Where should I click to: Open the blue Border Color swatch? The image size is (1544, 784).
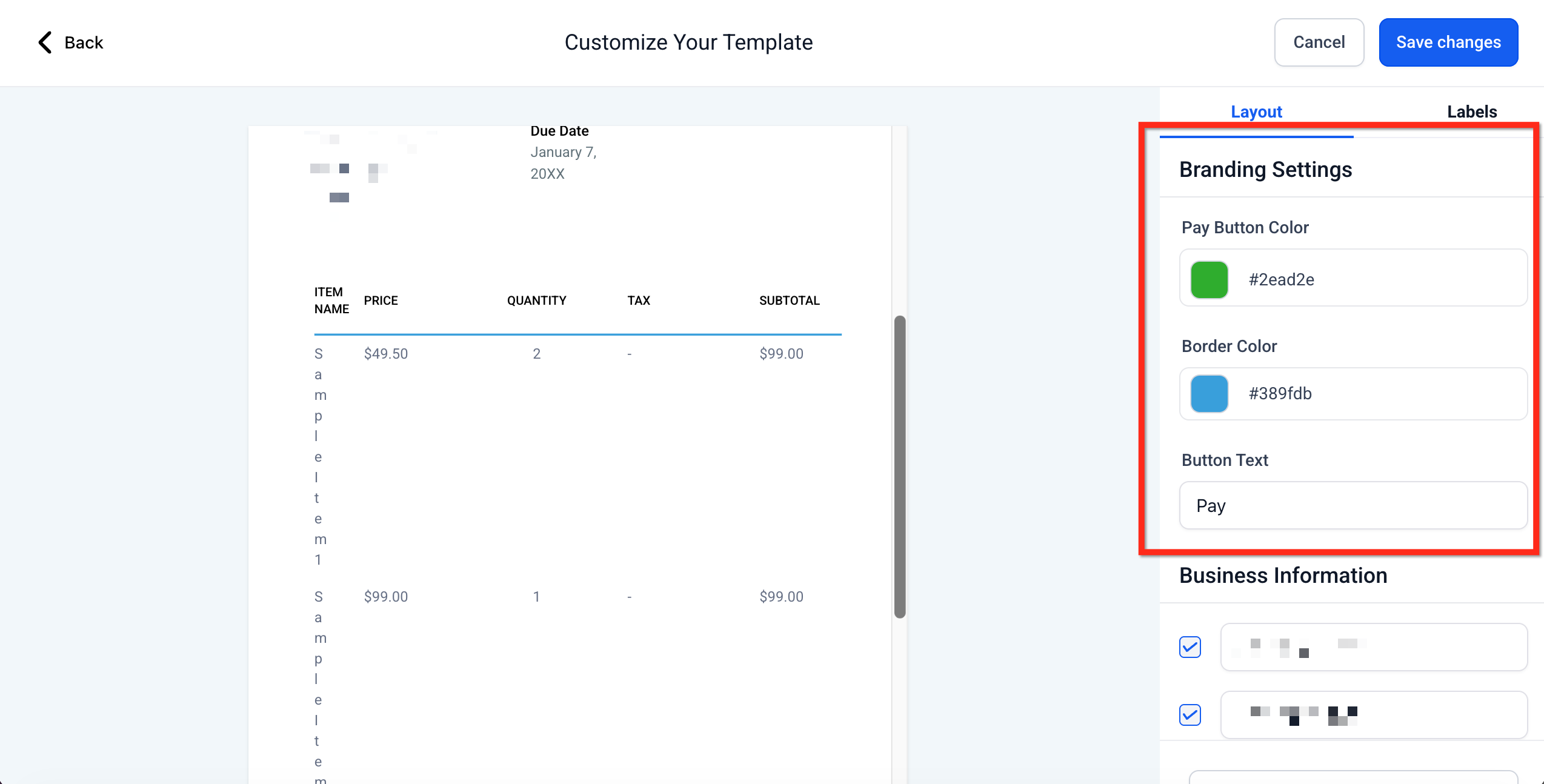[1209, 394]
